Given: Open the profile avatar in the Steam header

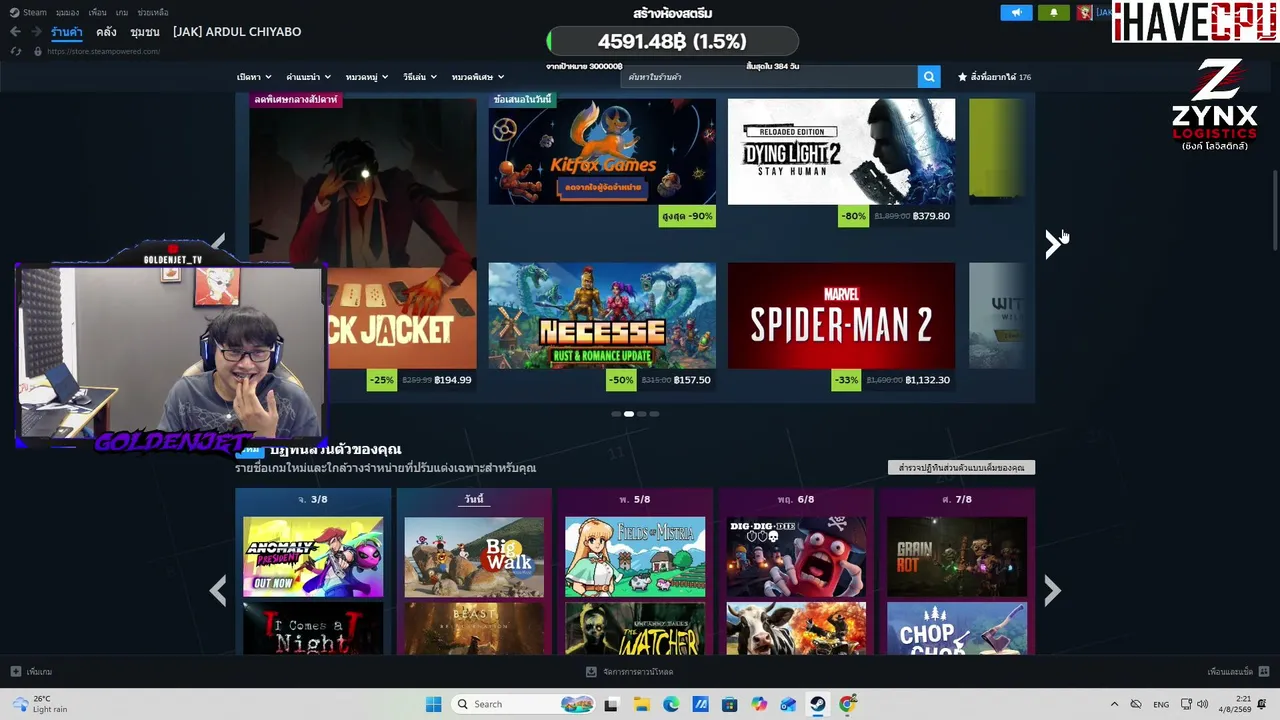Looking at the screenshot, I should 1084,13.
